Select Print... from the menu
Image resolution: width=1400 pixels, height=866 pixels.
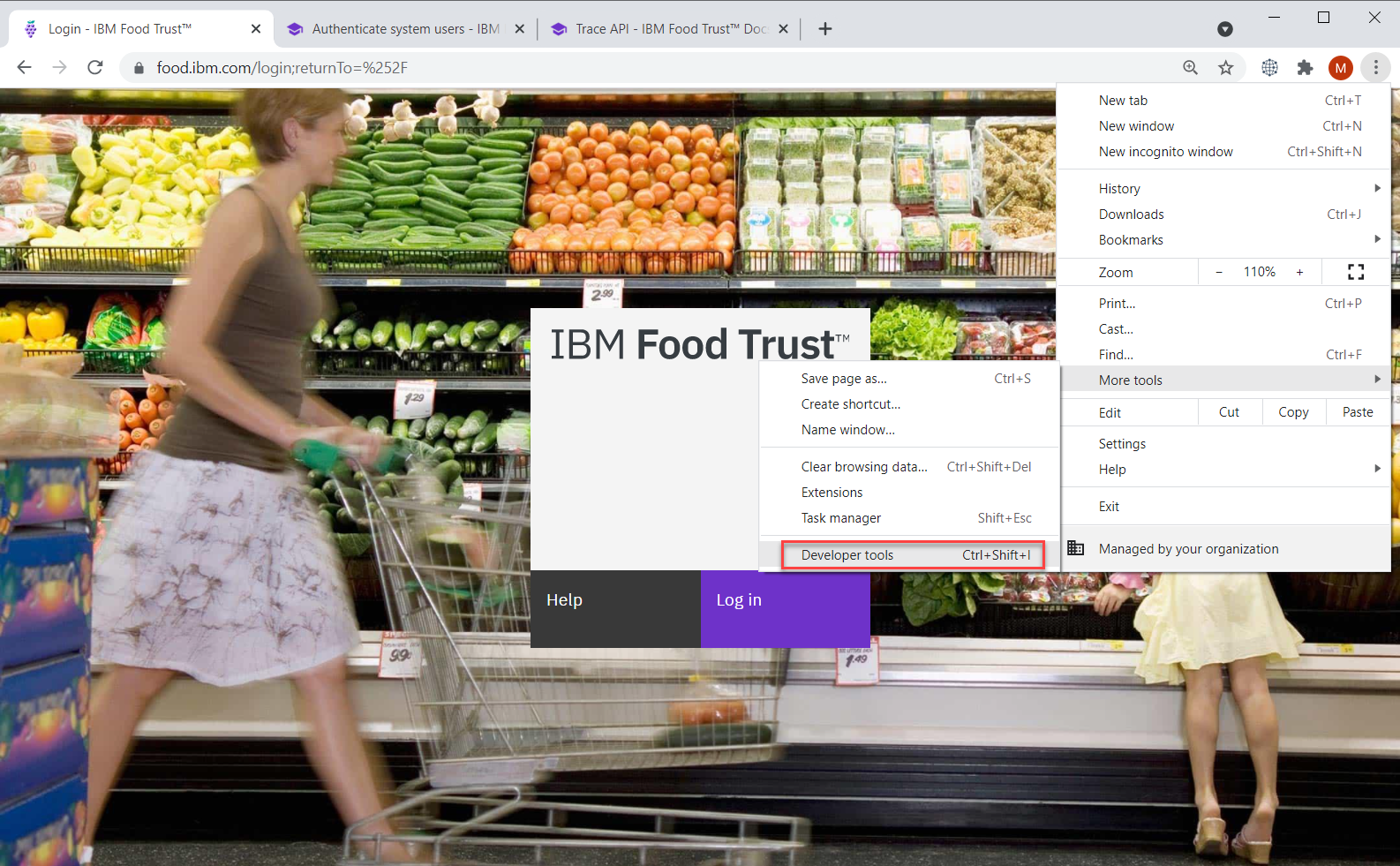tap(1223, 304)
